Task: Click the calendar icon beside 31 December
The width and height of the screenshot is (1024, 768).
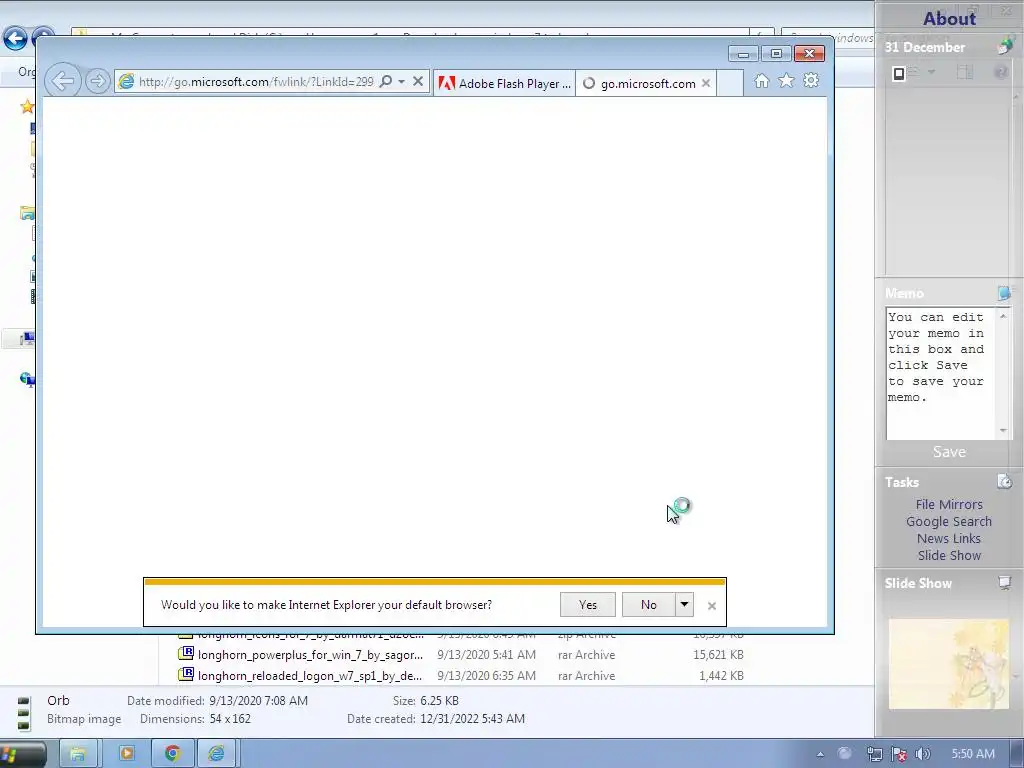Action: point(1004,46)
